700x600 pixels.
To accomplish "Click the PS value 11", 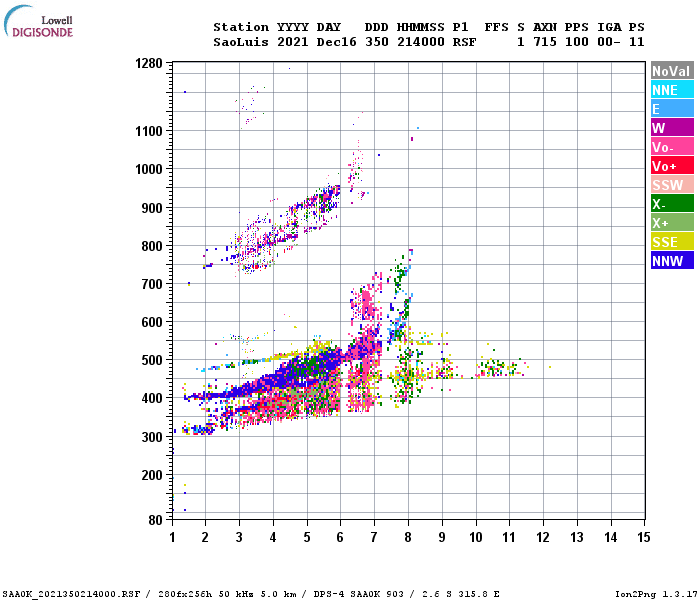I will point(636,42).
